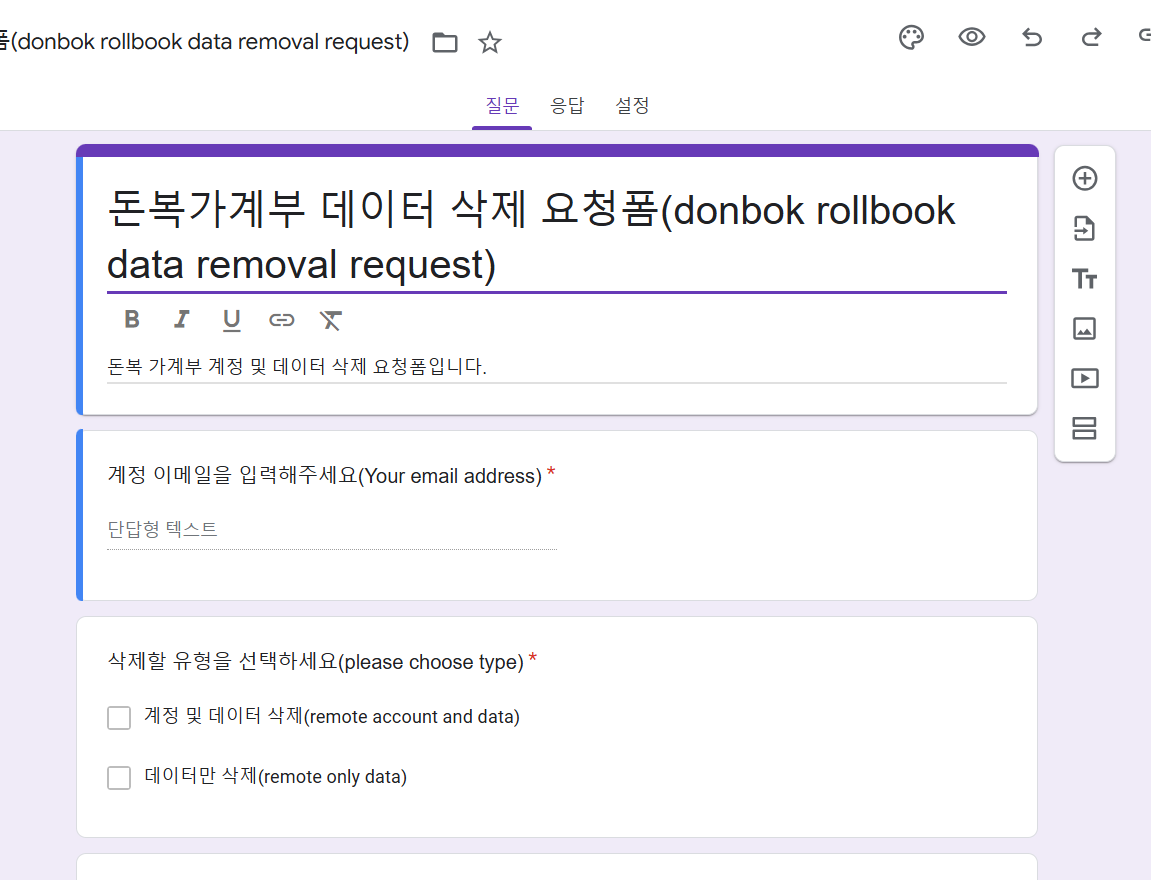Move form to folder icon
This screenshot has height=880, width=1151.
[445, 43]
